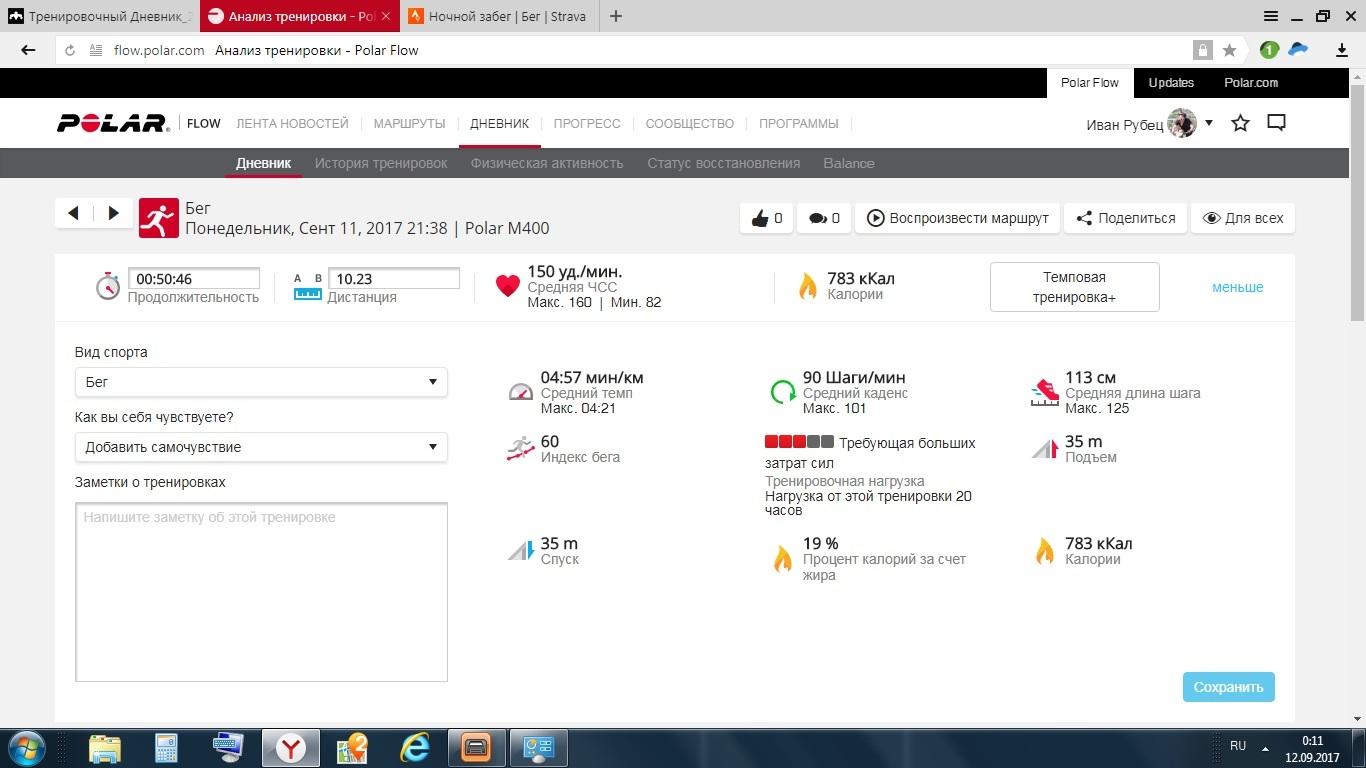Click the next training arrow

coord(113,213)
